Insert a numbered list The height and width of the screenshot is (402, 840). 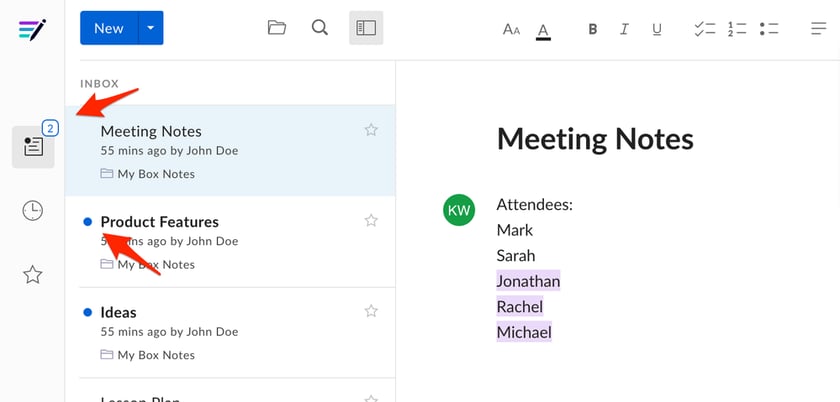[737, 29]
